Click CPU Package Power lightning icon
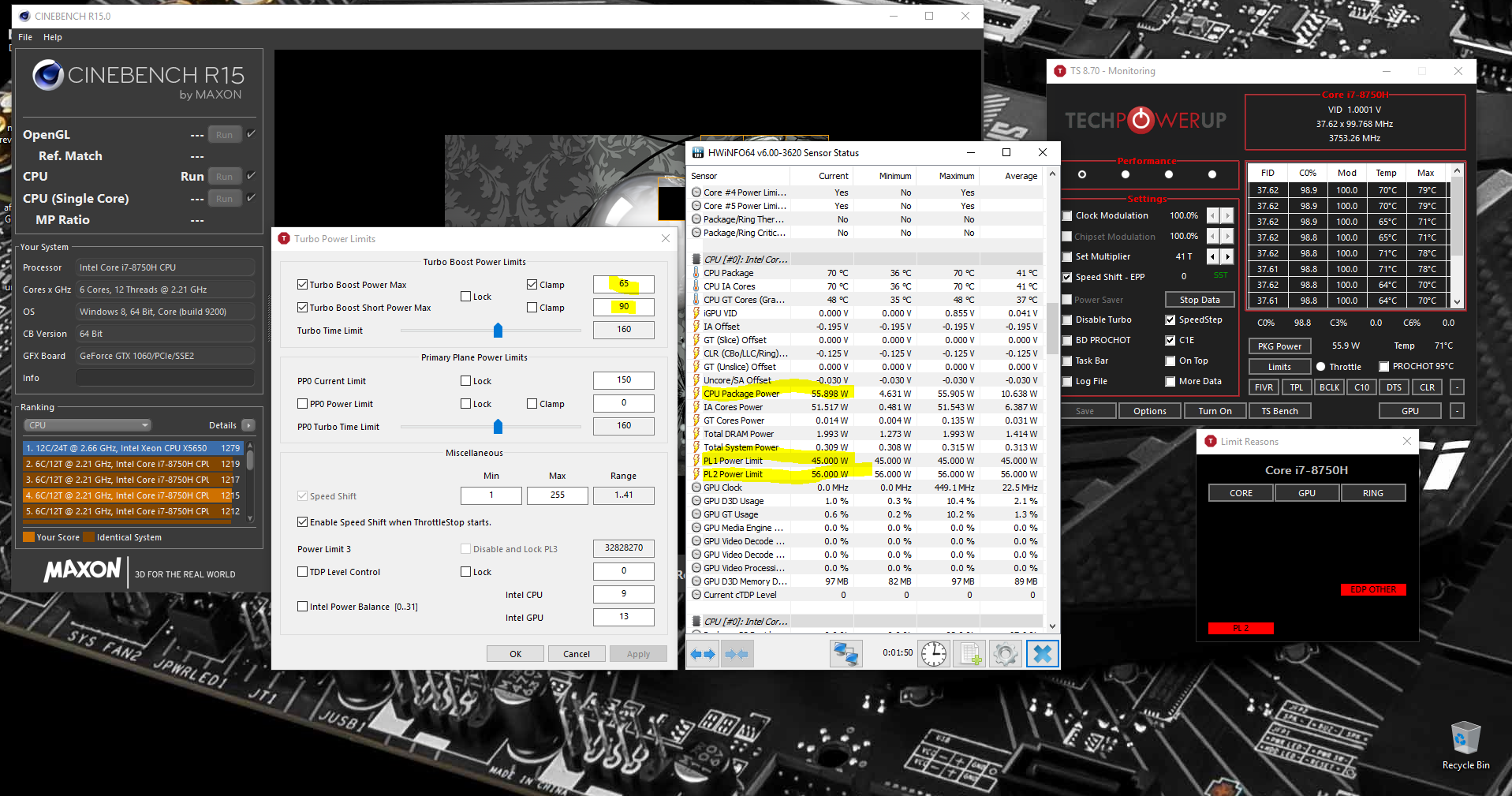This screenshot has height=796, width=1512. click(x=696, y=394)
